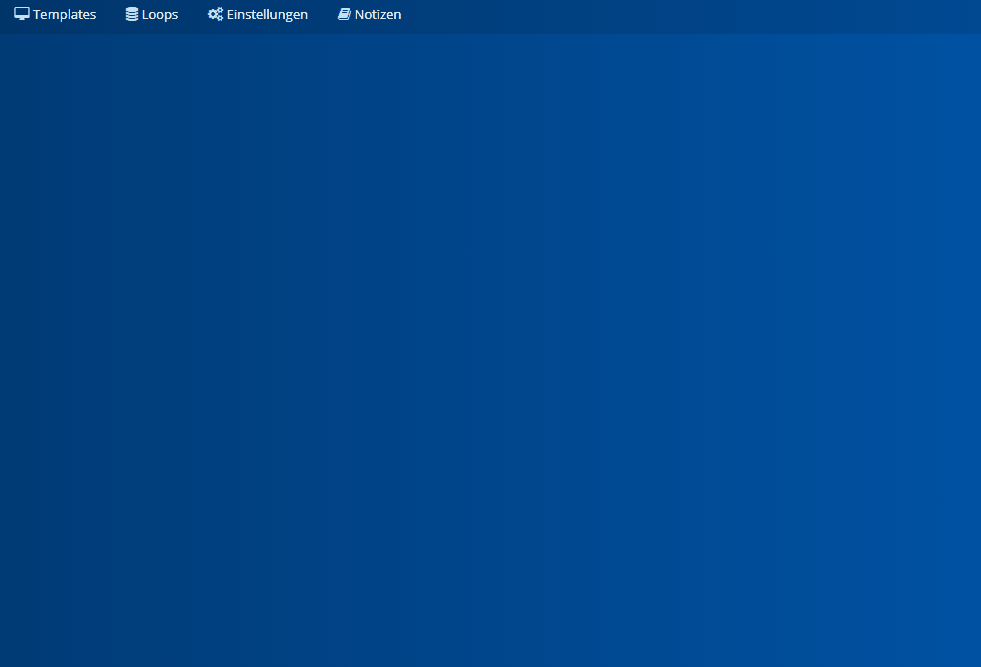The width and height of the screenshot is (981, 667).
Task: Click the gears icon beside Einstellungen
Action: 215,15
